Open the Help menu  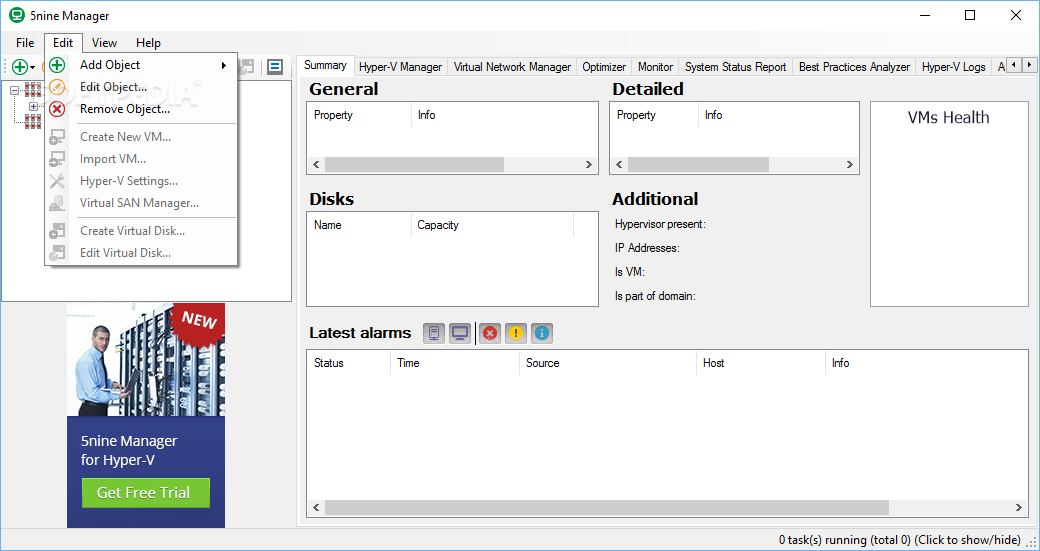(x=148, y=43)
